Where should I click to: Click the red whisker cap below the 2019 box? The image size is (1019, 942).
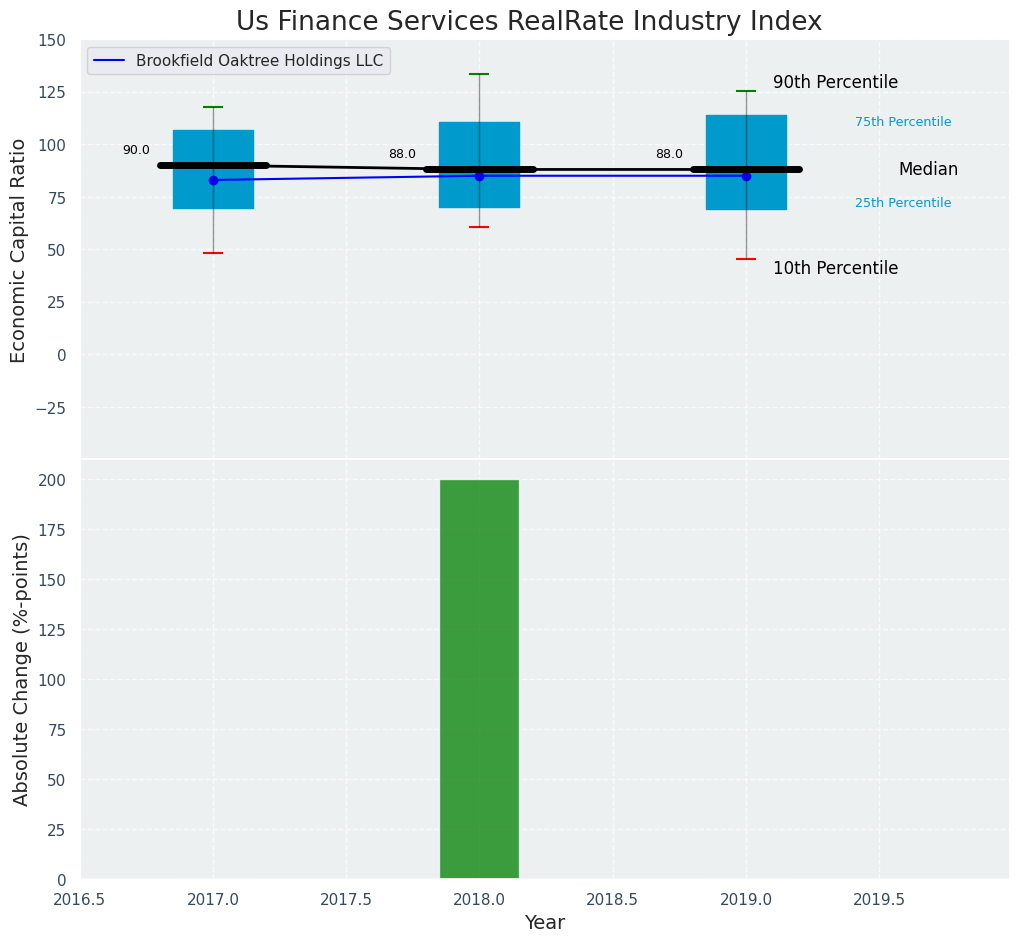pos(746,259)
